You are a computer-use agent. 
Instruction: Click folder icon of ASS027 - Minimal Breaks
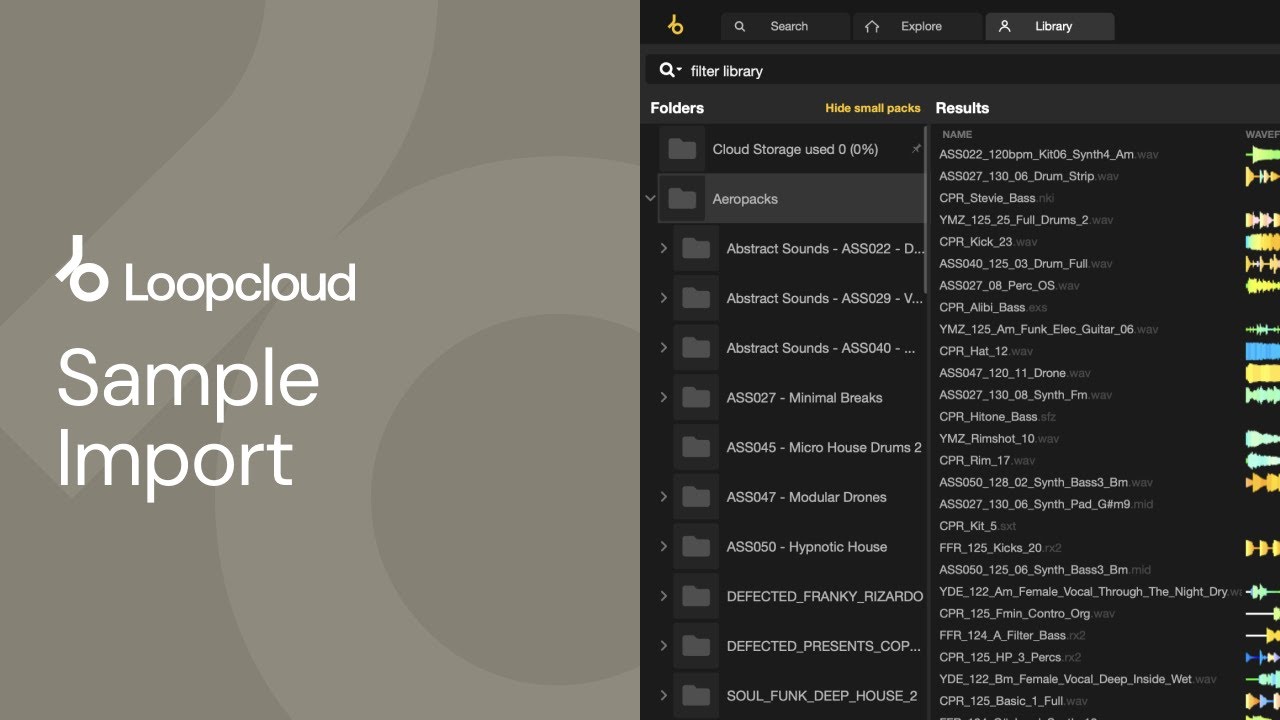(696, 397)
